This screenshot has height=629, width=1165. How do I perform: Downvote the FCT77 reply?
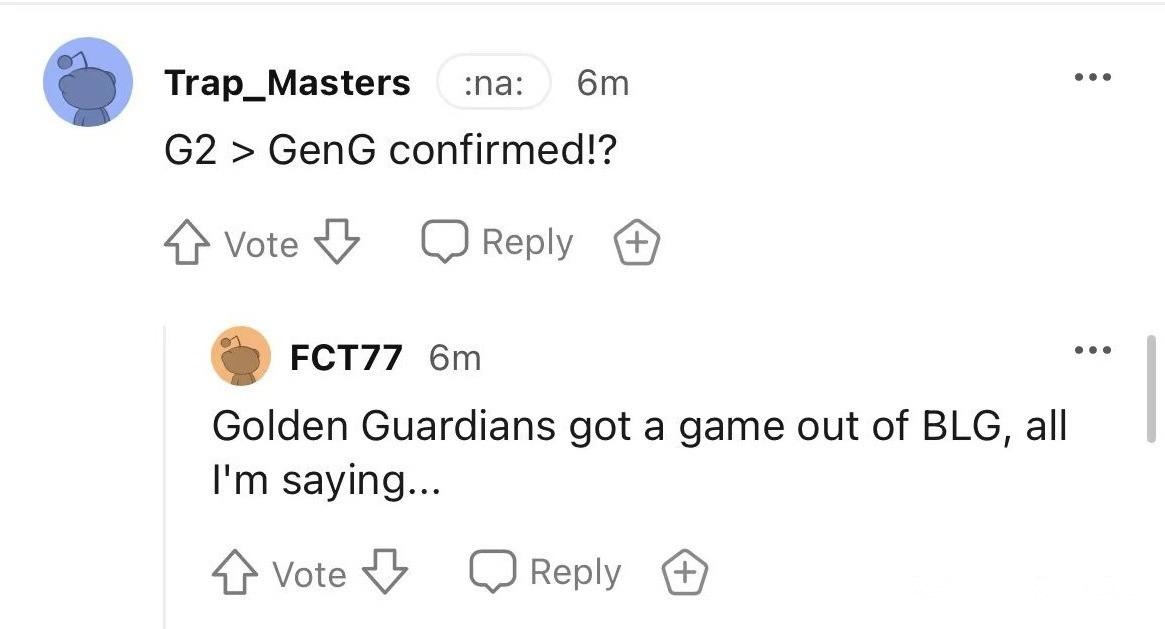click(x=386, y=573)
